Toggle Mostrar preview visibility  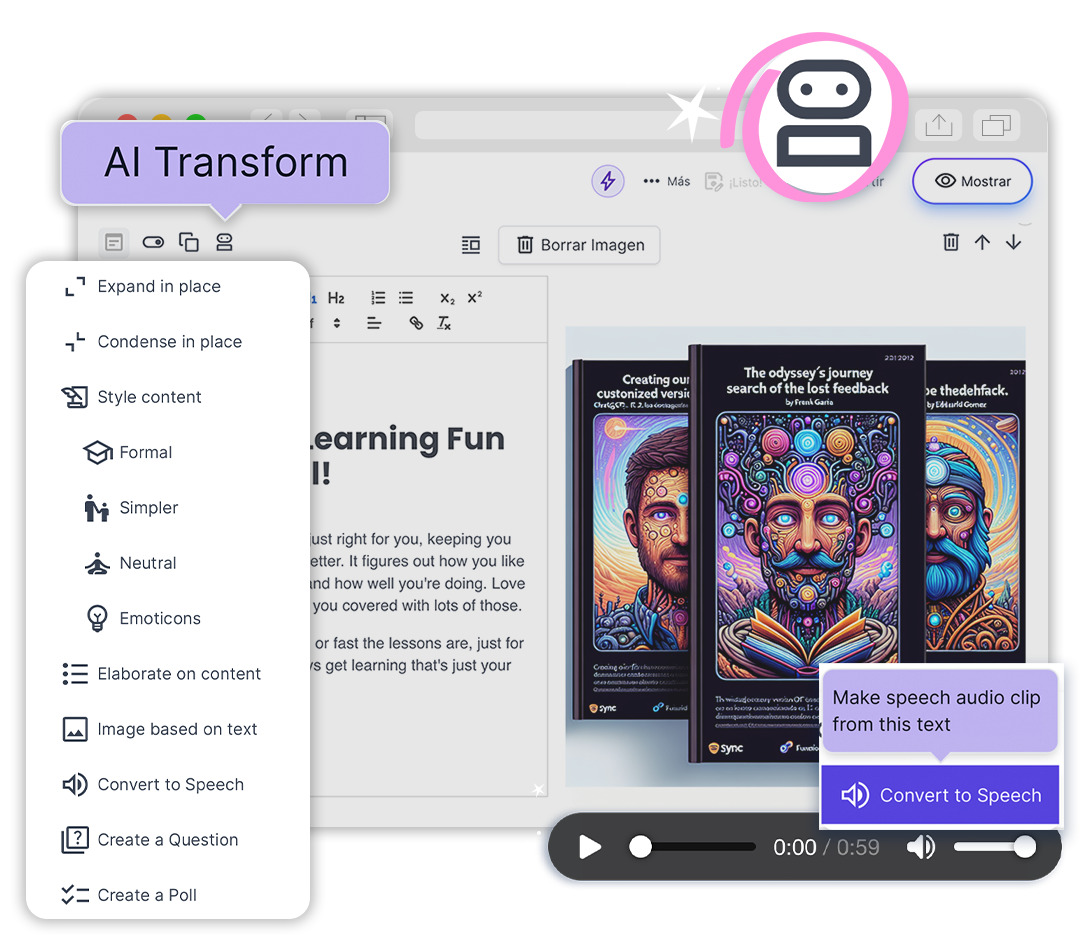(972, 181)
